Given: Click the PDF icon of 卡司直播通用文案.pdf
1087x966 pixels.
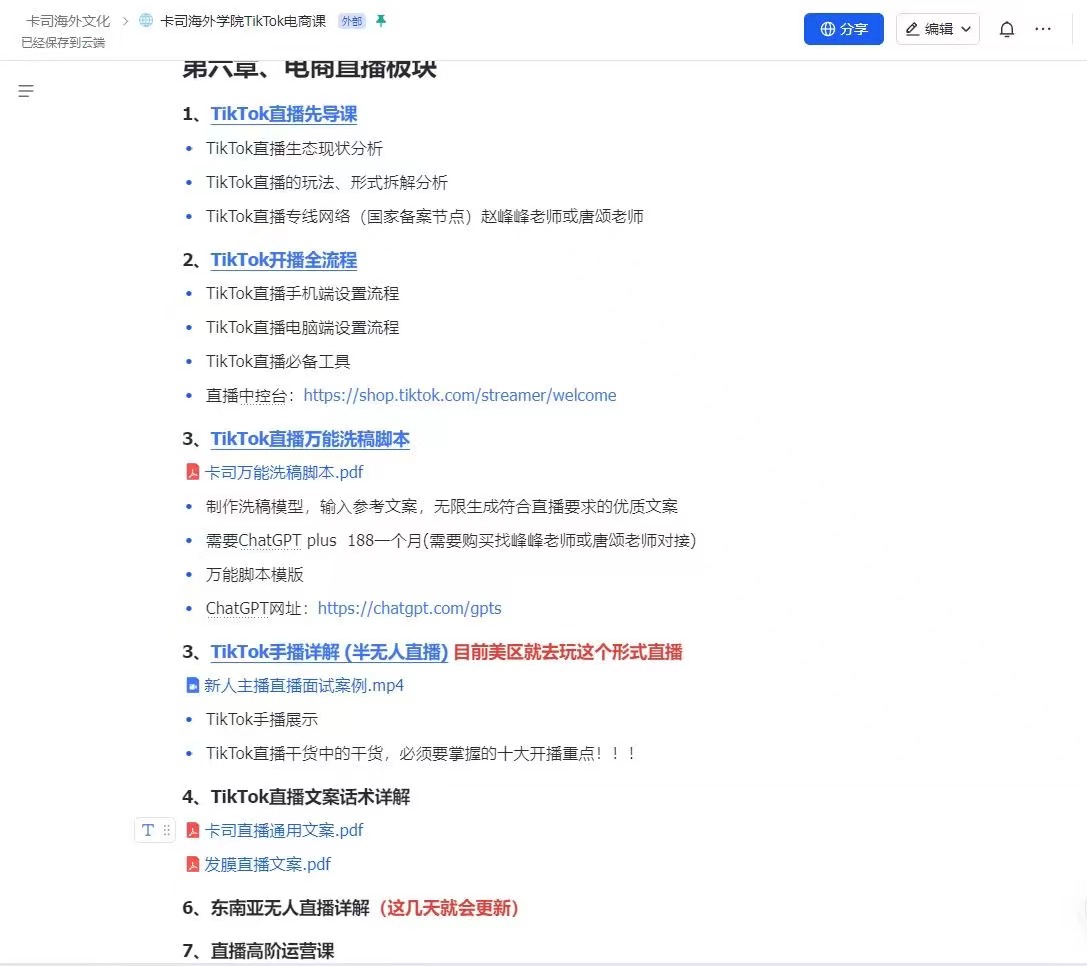Looking at the screenshot, I should (x=193, y=830).
